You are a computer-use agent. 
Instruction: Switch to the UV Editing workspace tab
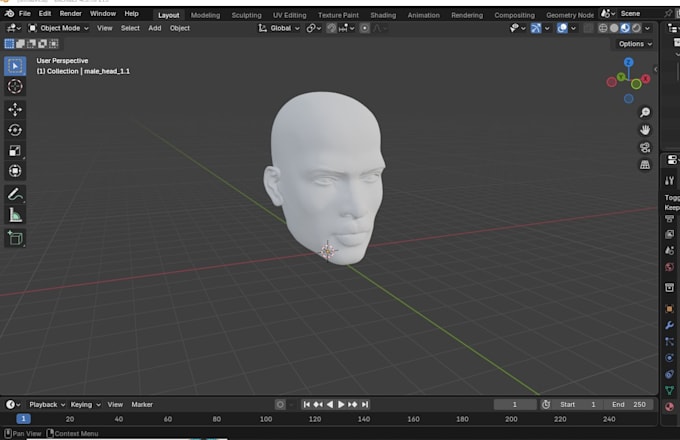pyautogui.click(x=289, y=15)
